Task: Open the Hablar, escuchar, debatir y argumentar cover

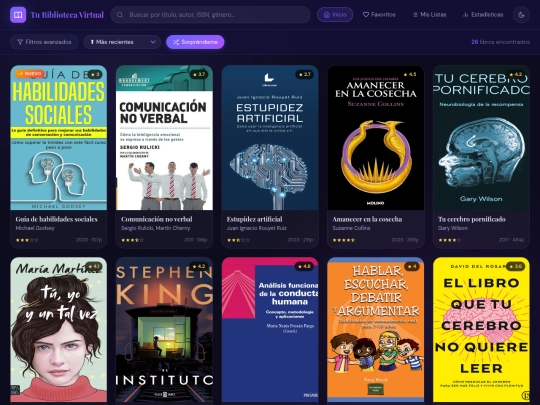Action: coord(376,330)
